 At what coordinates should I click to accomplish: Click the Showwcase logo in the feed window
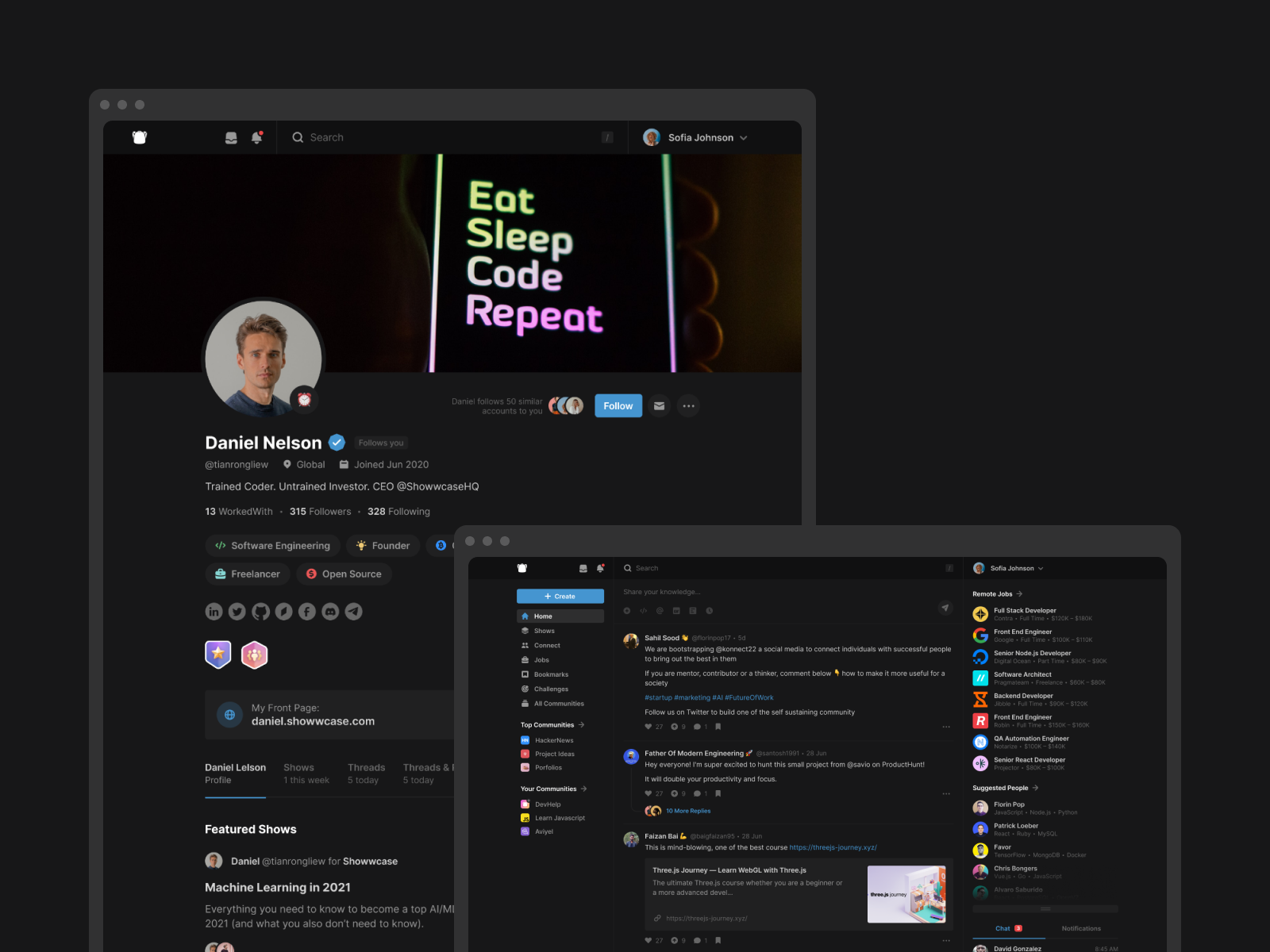[x=522, y=568]
